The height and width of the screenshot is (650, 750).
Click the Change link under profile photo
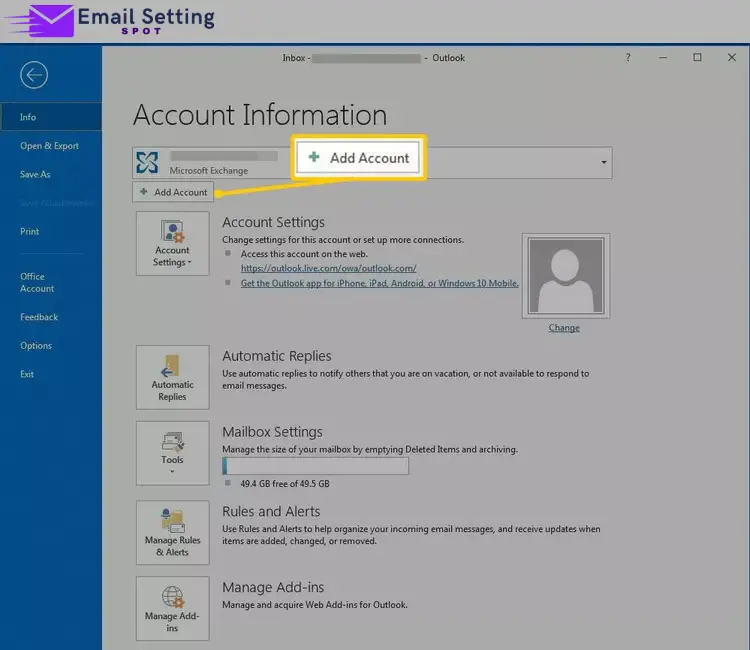coord(564,328)
